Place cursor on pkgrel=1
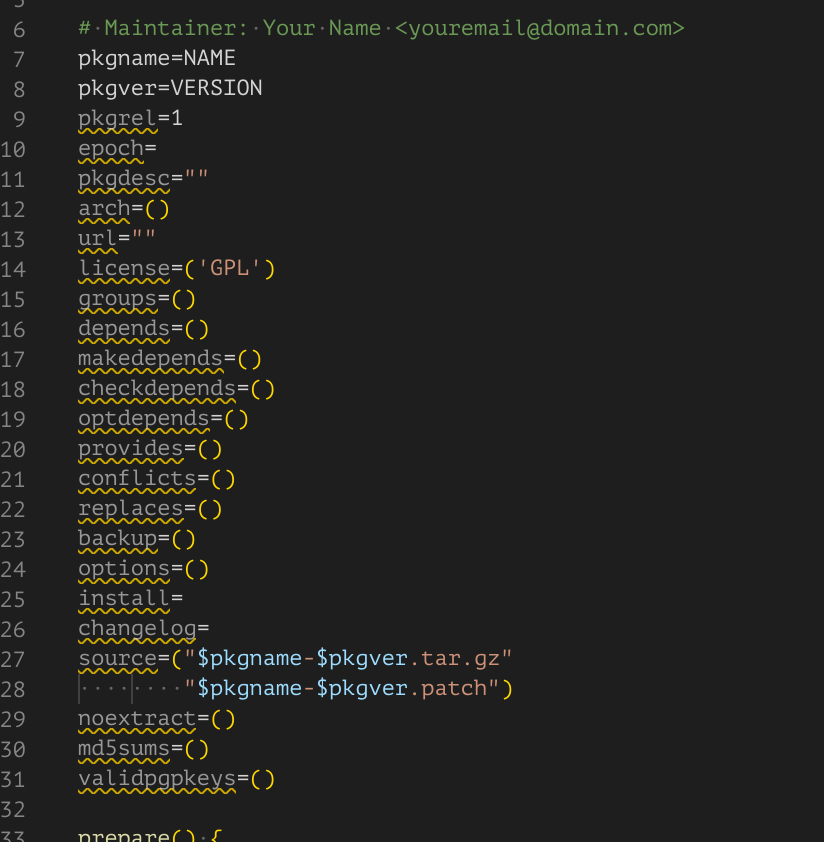 [x=131, y=118]
